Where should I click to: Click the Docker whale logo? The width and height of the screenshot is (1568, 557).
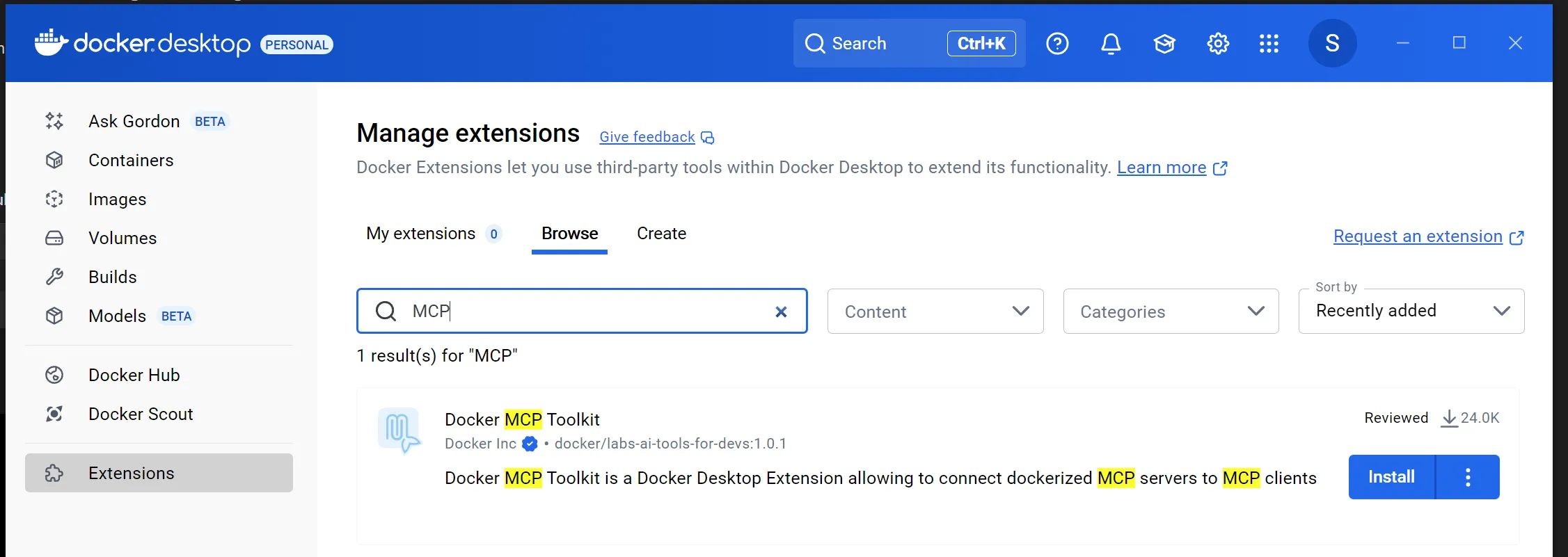[x=52, y=42]
